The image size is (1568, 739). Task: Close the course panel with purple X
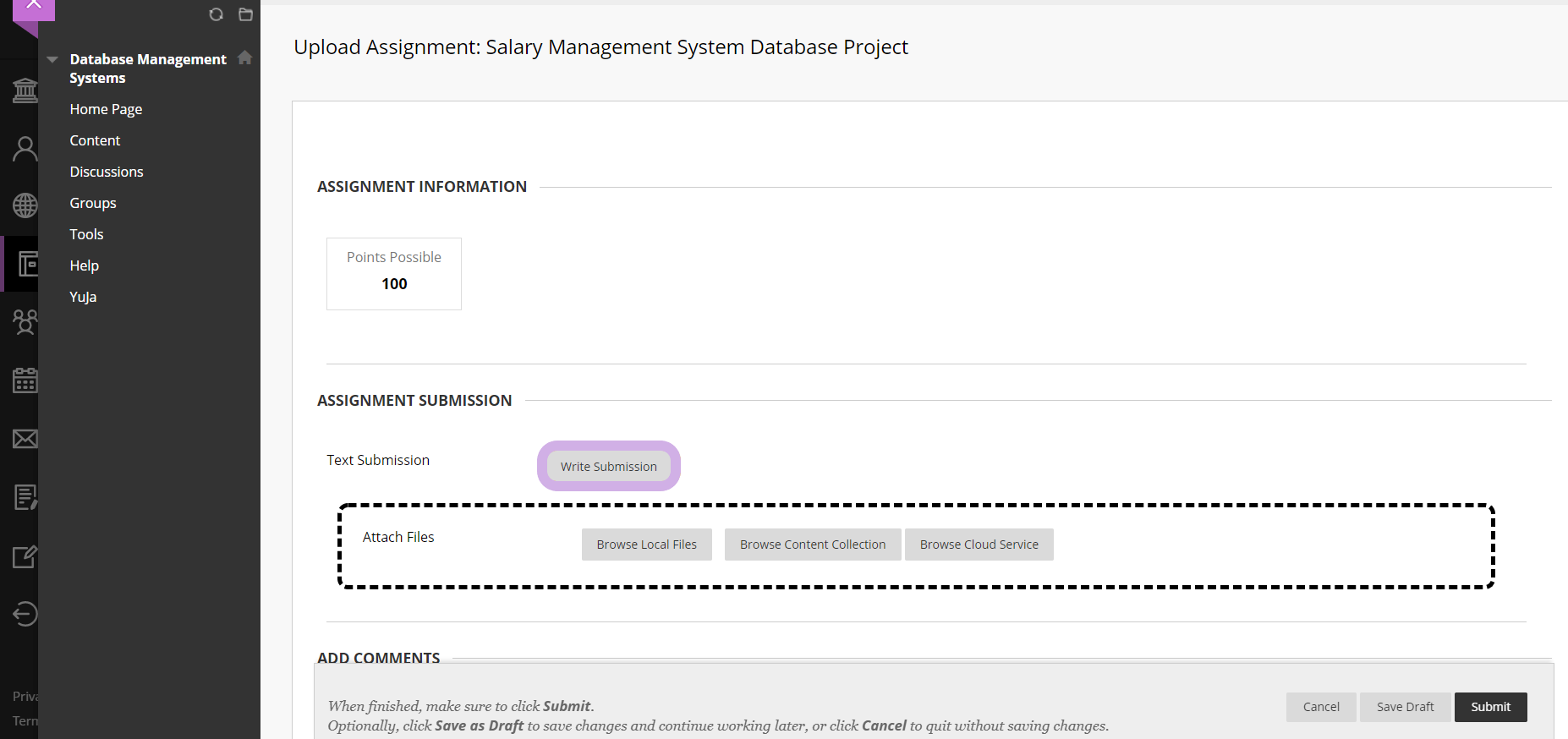(x=34, y=7)
